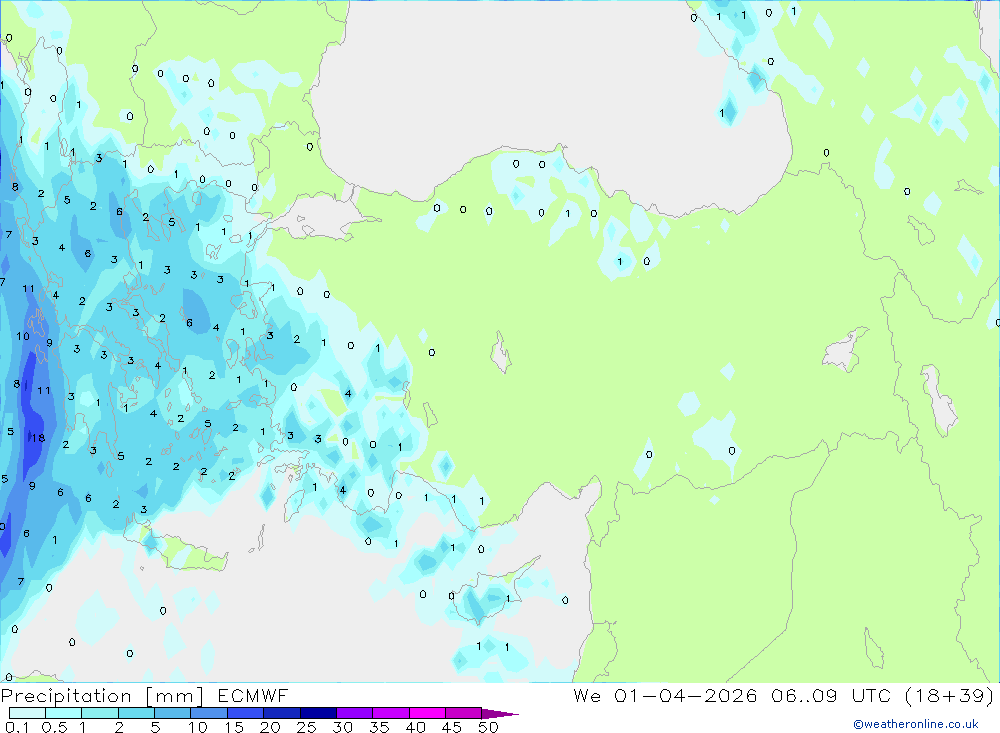Click the 0.5–1 mm legend color swatch
The image size is (1000, 733).
(64, 713)
